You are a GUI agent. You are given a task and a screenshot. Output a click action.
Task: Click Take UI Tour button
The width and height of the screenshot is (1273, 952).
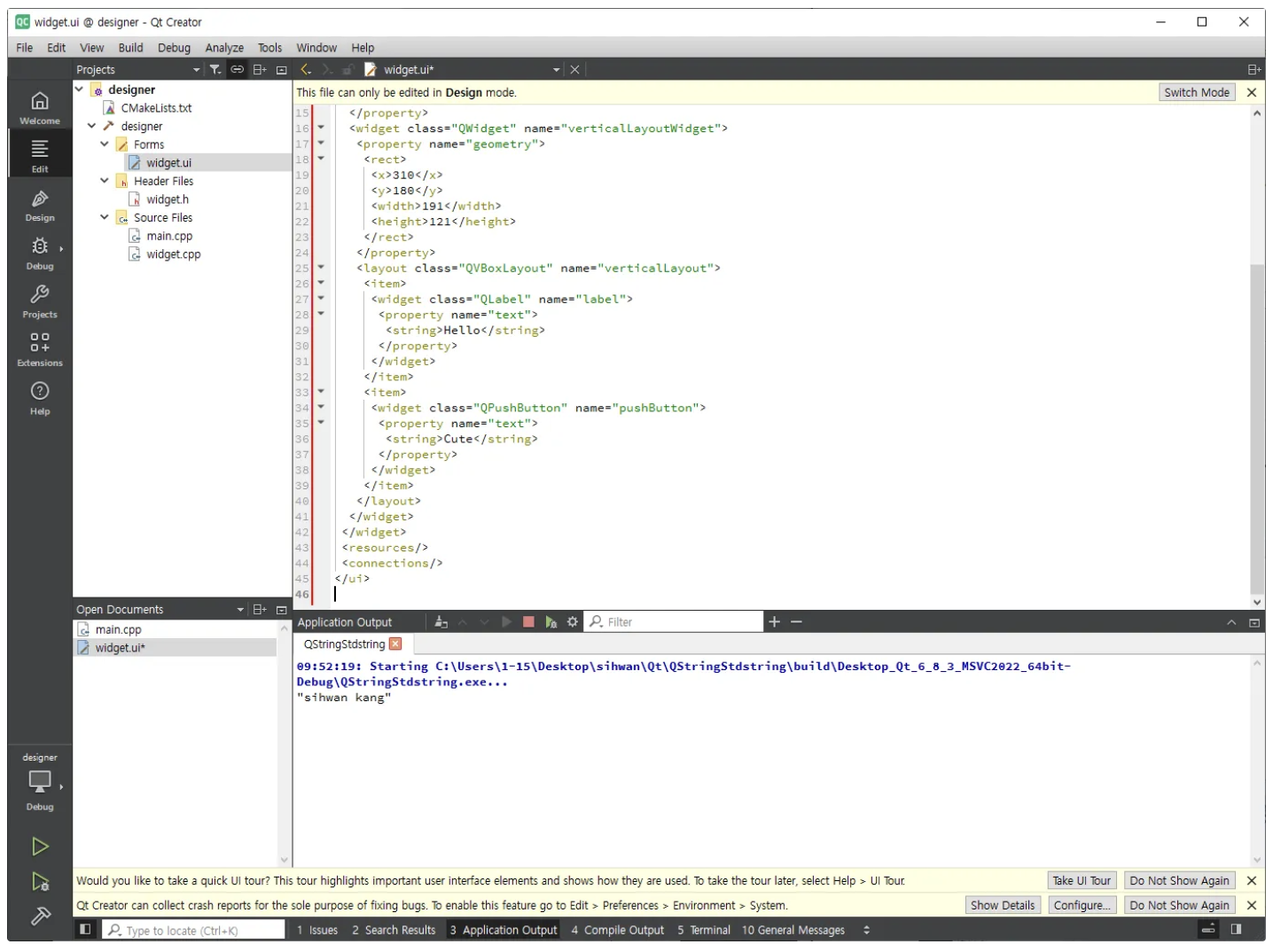(x=1081, y=880)
